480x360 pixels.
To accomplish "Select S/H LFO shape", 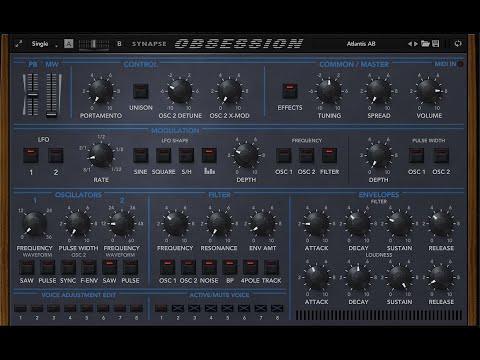I will coord(186,156).
